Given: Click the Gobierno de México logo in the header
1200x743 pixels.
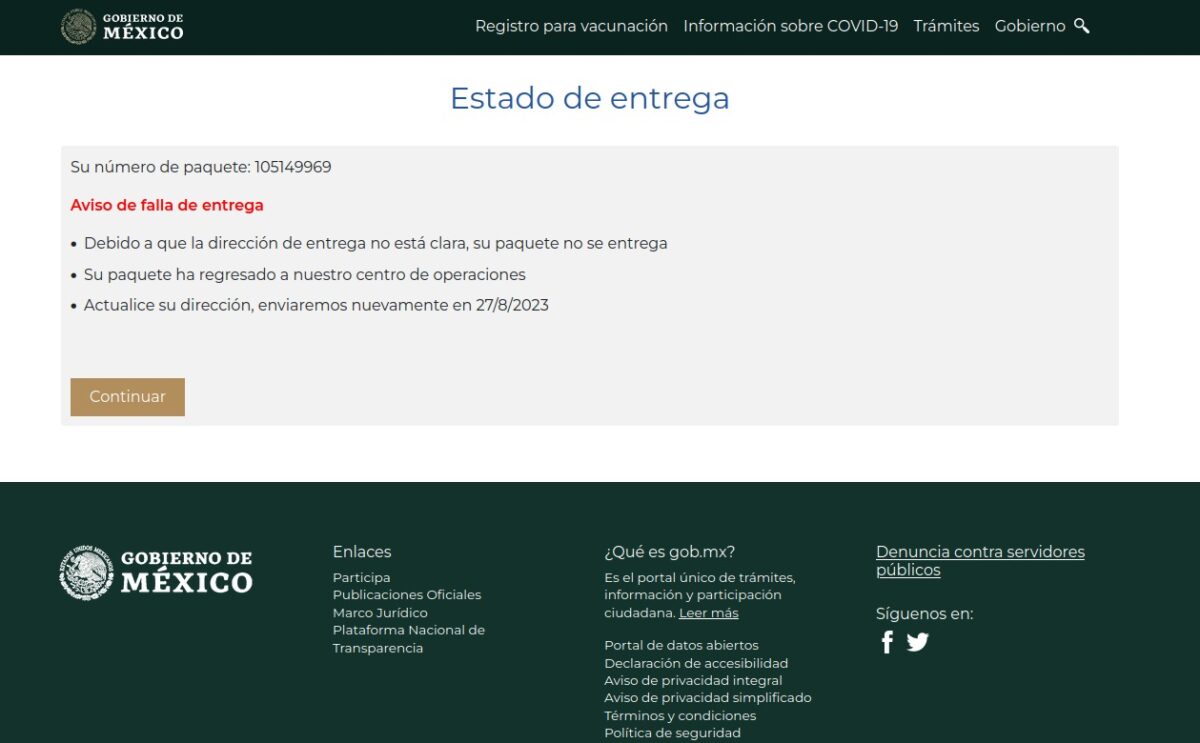Looking at the screenshot, I should click(x=120, y=27).
